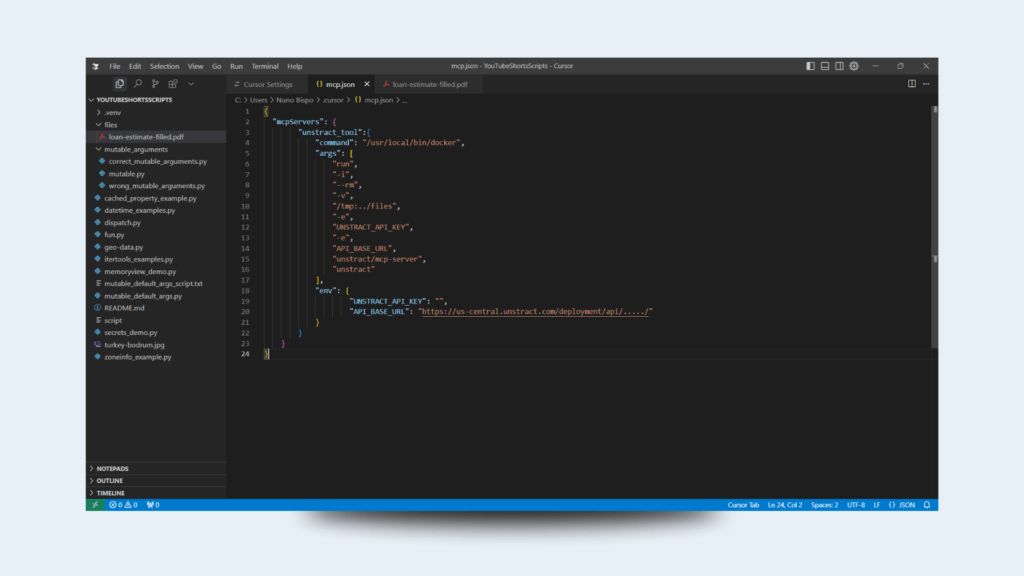Toggle the primary side bar visibility

tap(810, 66)
